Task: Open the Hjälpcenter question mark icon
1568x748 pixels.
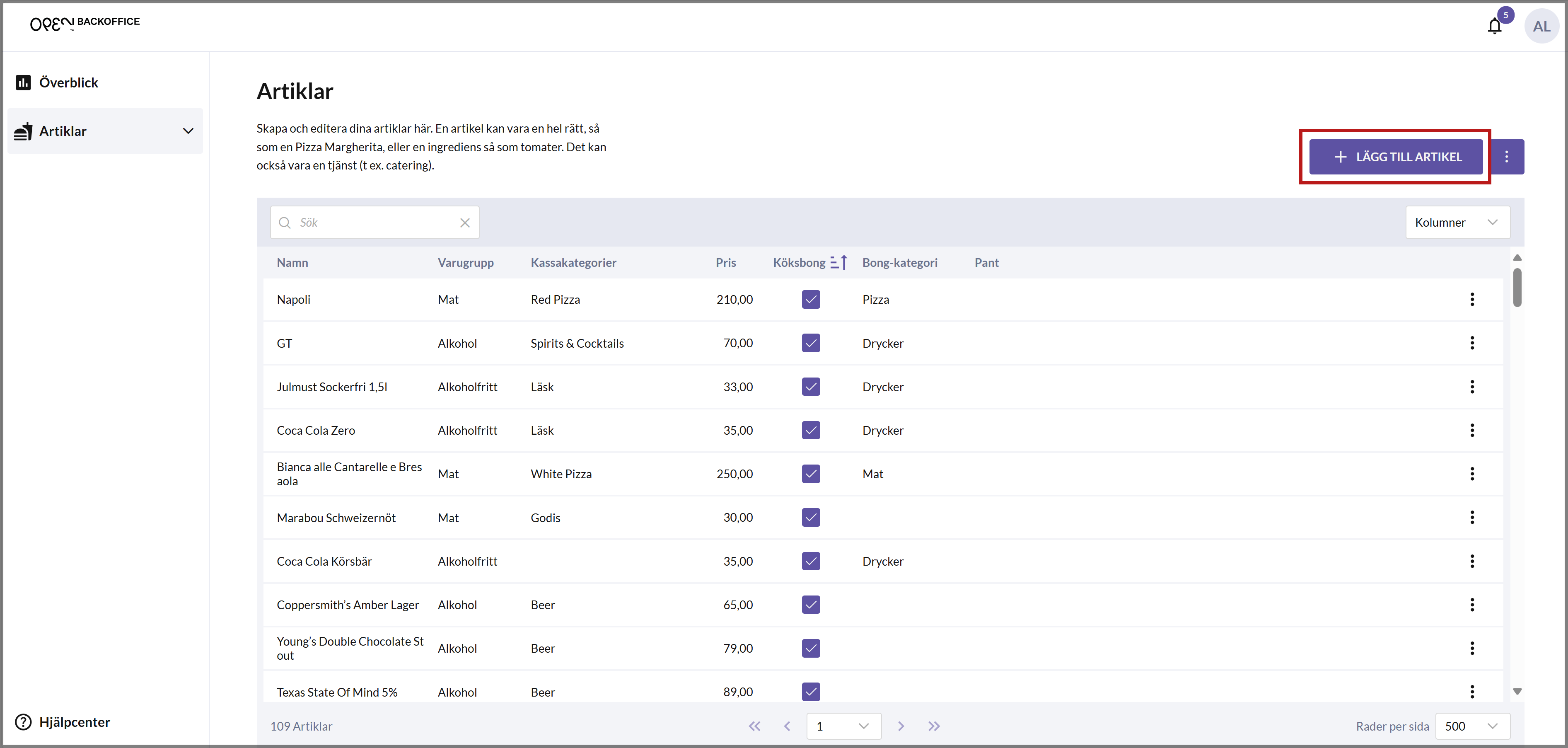Action: tap(23, 722)
